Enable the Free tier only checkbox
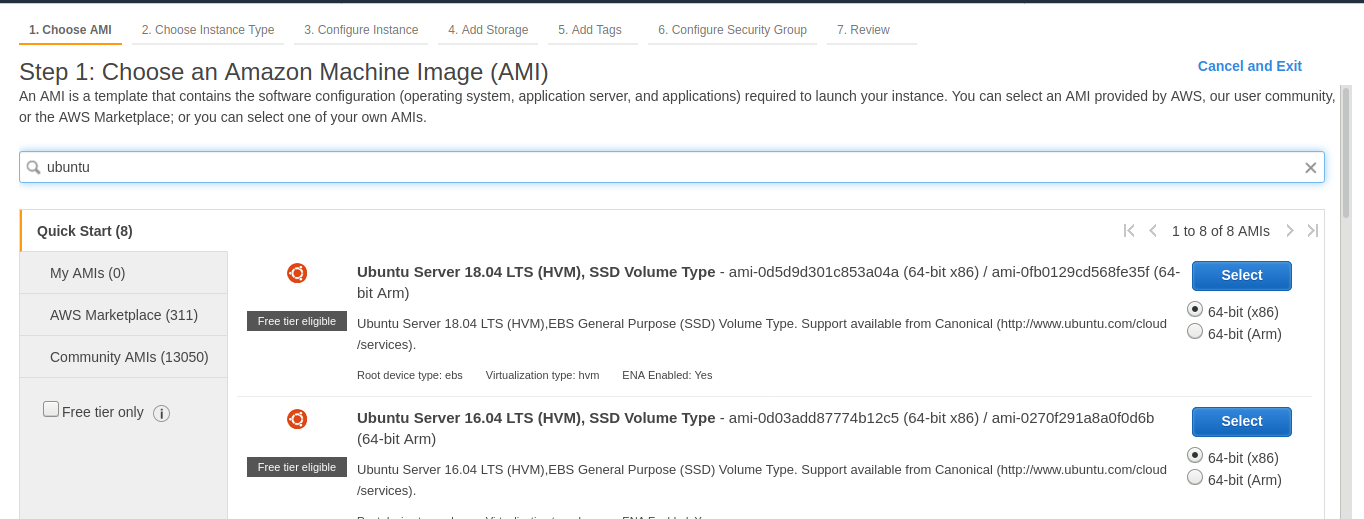 point(51,409)
